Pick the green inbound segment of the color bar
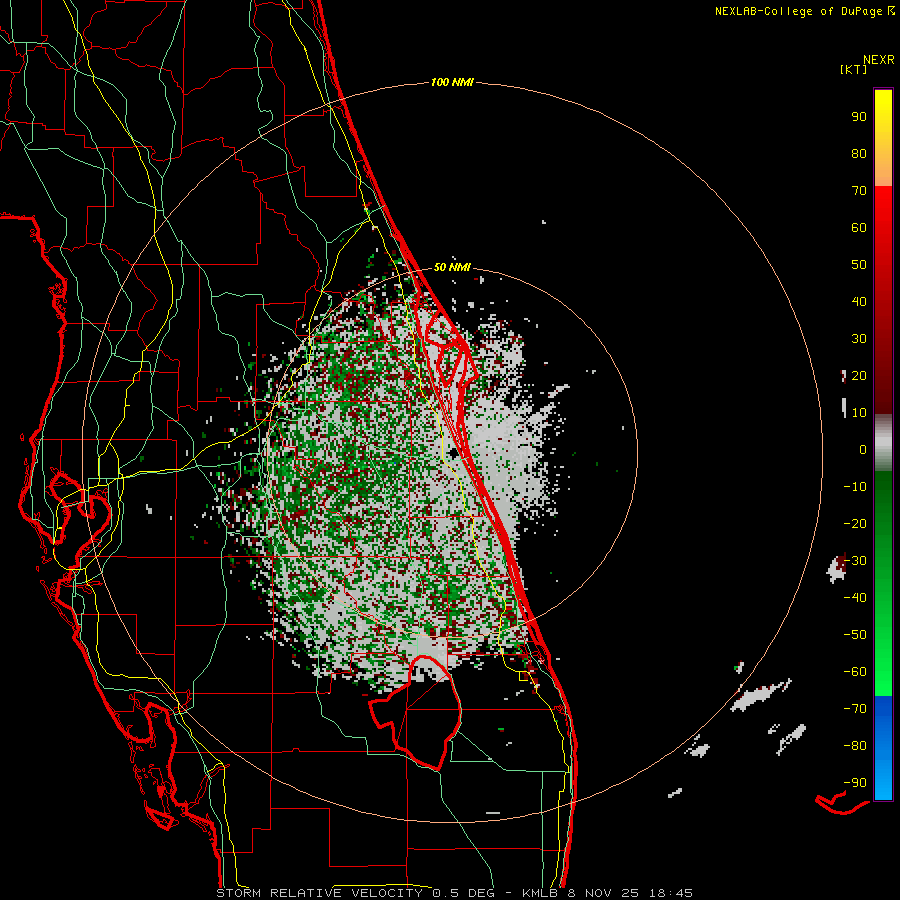900x900 pixels. [x=883, y=583]
